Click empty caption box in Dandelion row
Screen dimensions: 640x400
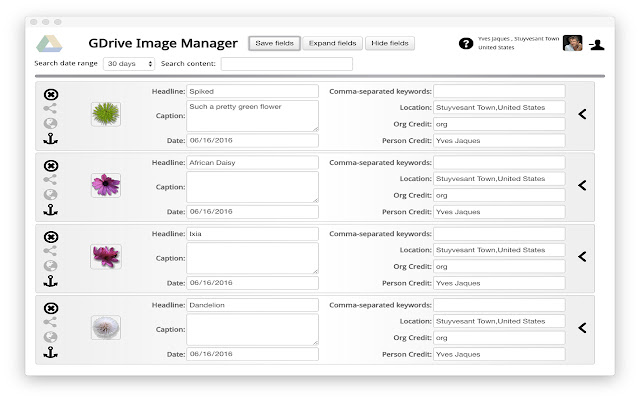(x=252, y=329)
